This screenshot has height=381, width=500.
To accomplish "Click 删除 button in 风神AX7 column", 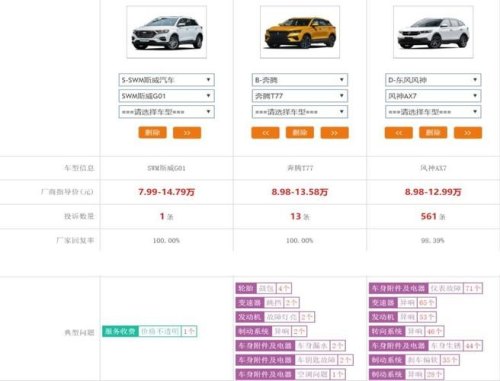I will coord(433,133).
